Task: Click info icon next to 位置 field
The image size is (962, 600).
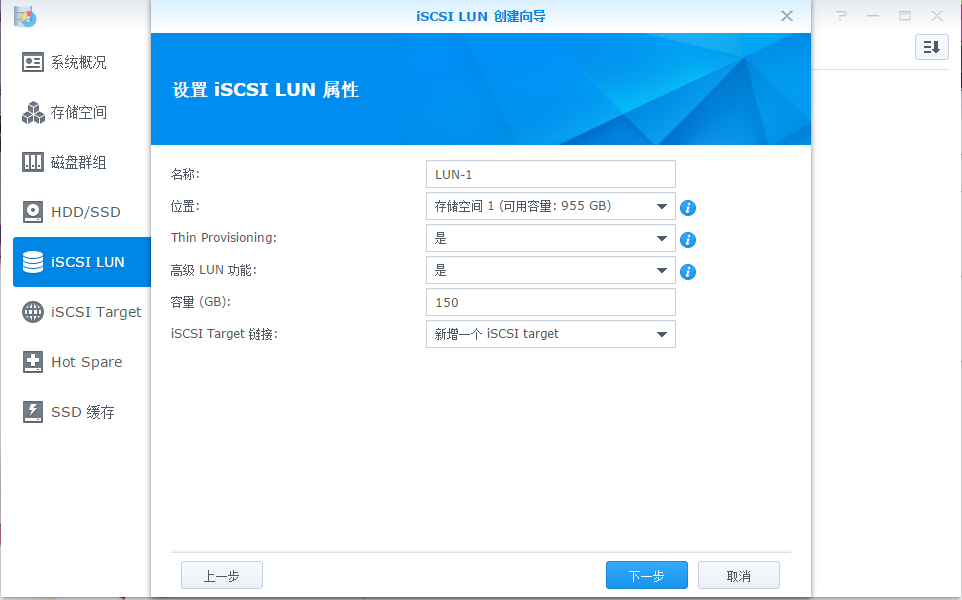Action: click(x=688, y=208)
